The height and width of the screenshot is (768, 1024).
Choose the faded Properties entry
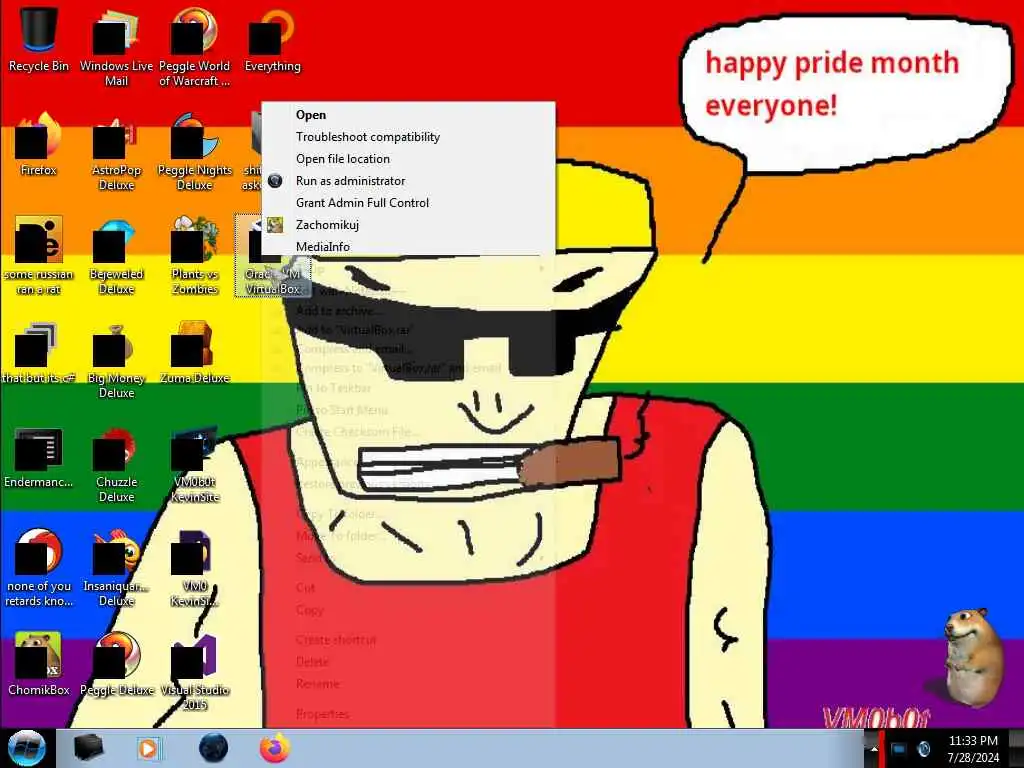click(x=409, y=714)
